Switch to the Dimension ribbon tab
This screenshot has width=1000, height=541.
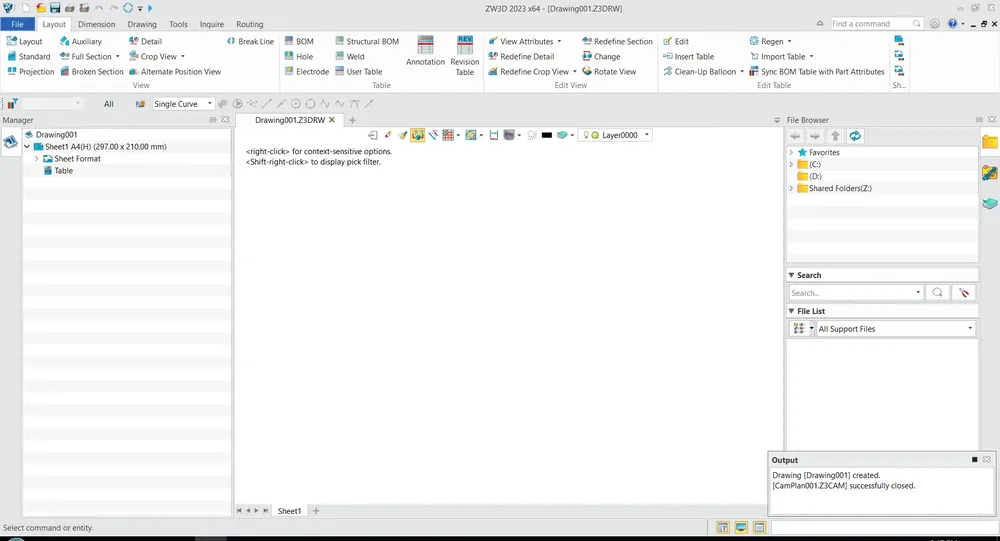tap(97, 24)
